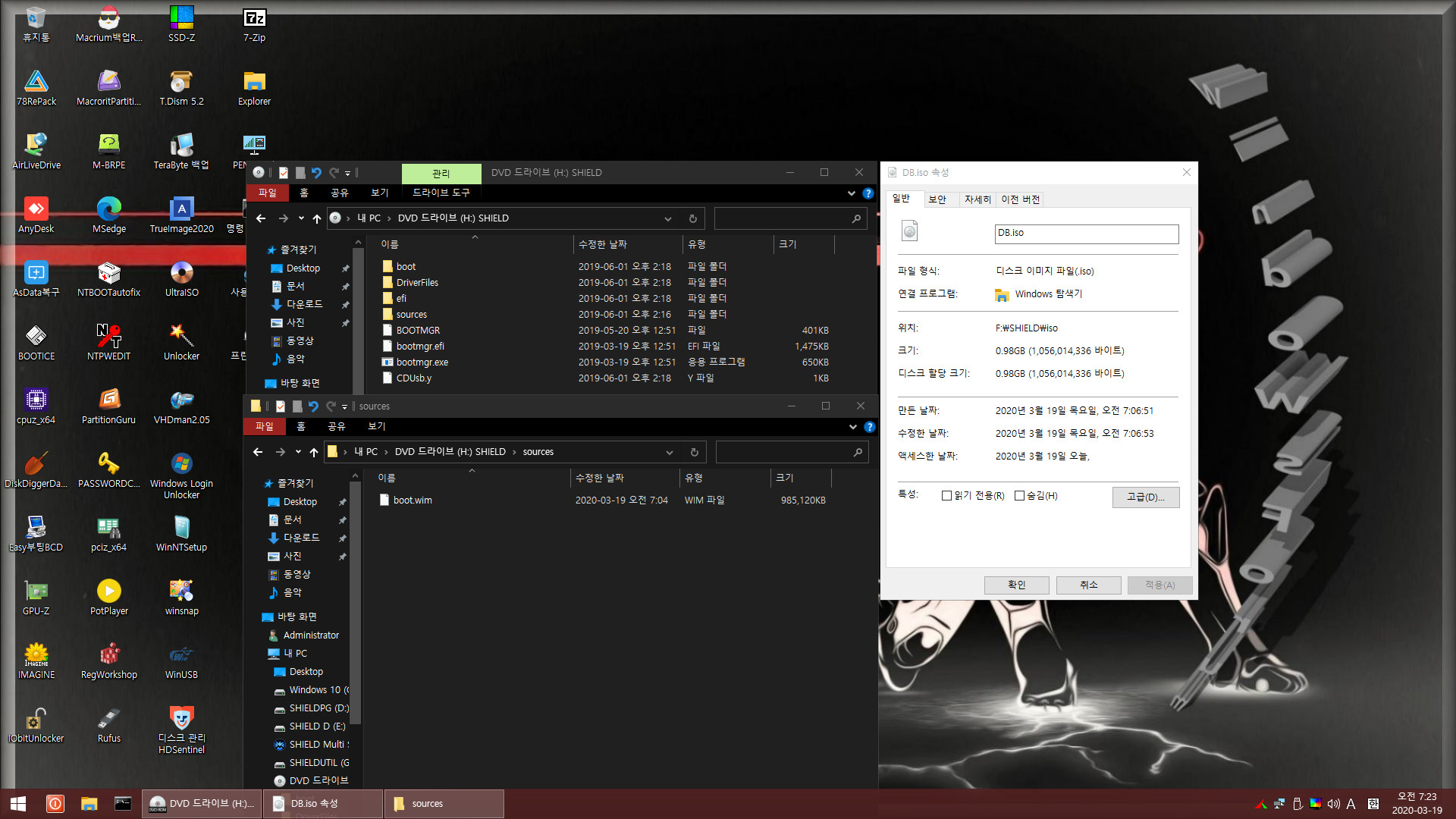The height and width of the screenshot is (819, 1456).
Task: Click the OK button in properties dialog
Action: (1016, 585)
